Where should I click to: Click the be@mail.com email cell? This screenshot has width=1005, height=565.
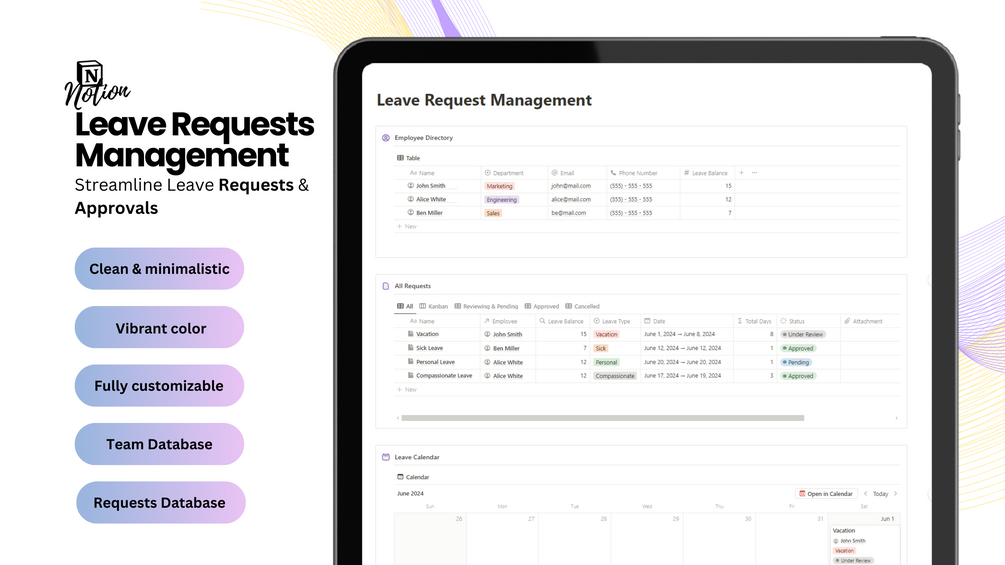569,213
